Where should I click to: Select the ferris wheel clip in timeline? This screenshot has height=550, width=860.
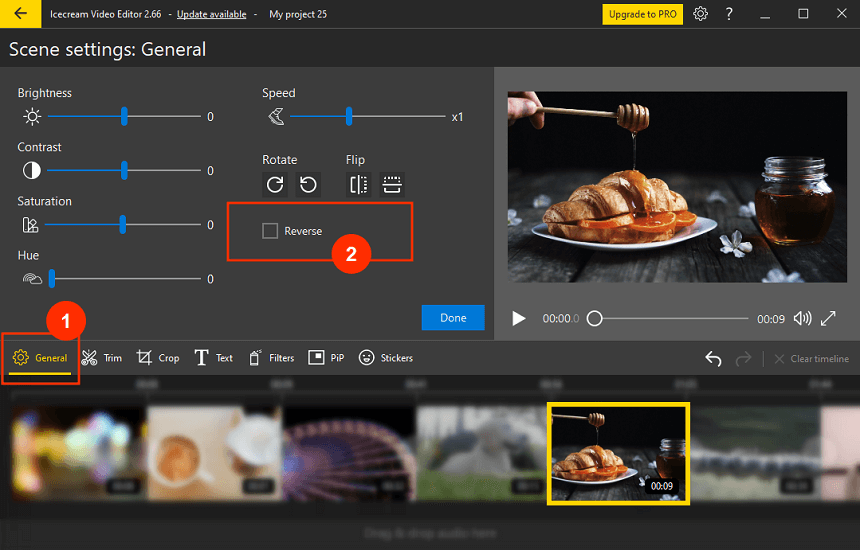click(349, 453)
